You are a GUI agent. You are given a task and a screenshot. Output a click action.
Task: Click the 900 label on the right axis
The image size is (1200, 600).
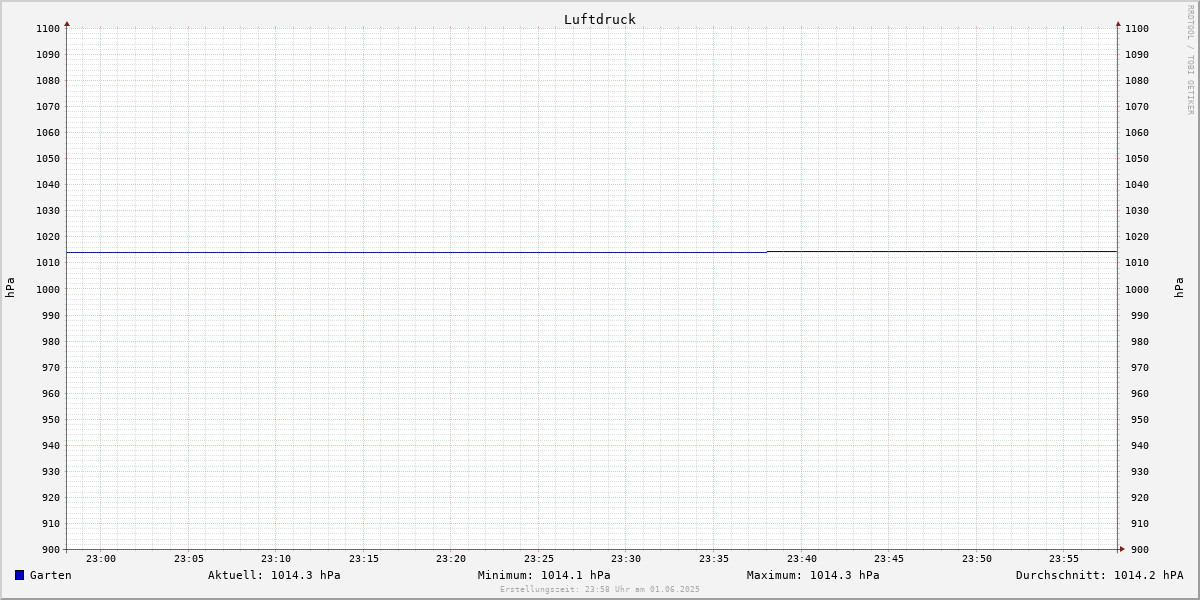tap(1139, 549)
